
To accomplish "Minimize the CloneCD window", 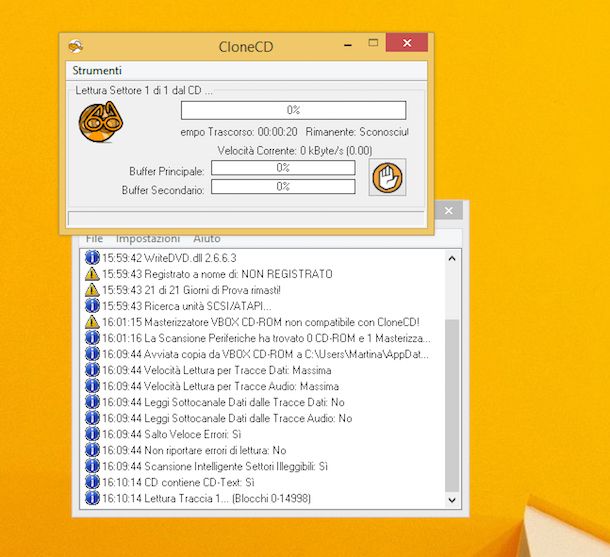I will pos(348,44).
